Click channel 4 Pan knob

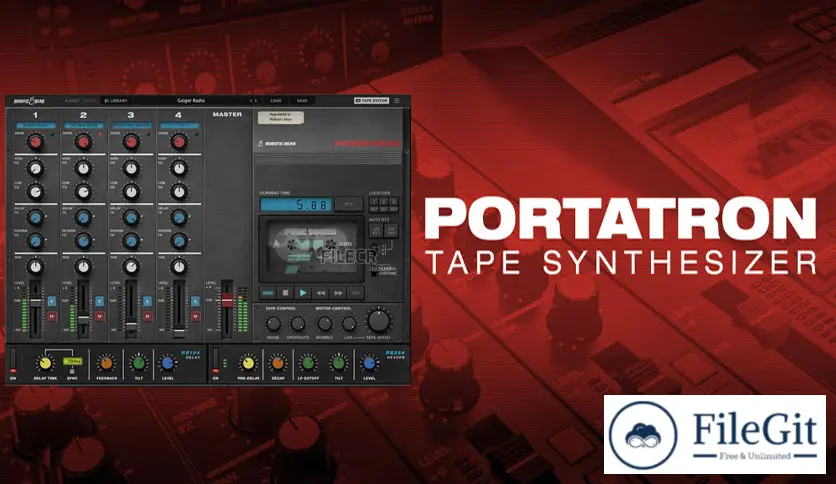point(179,267)
